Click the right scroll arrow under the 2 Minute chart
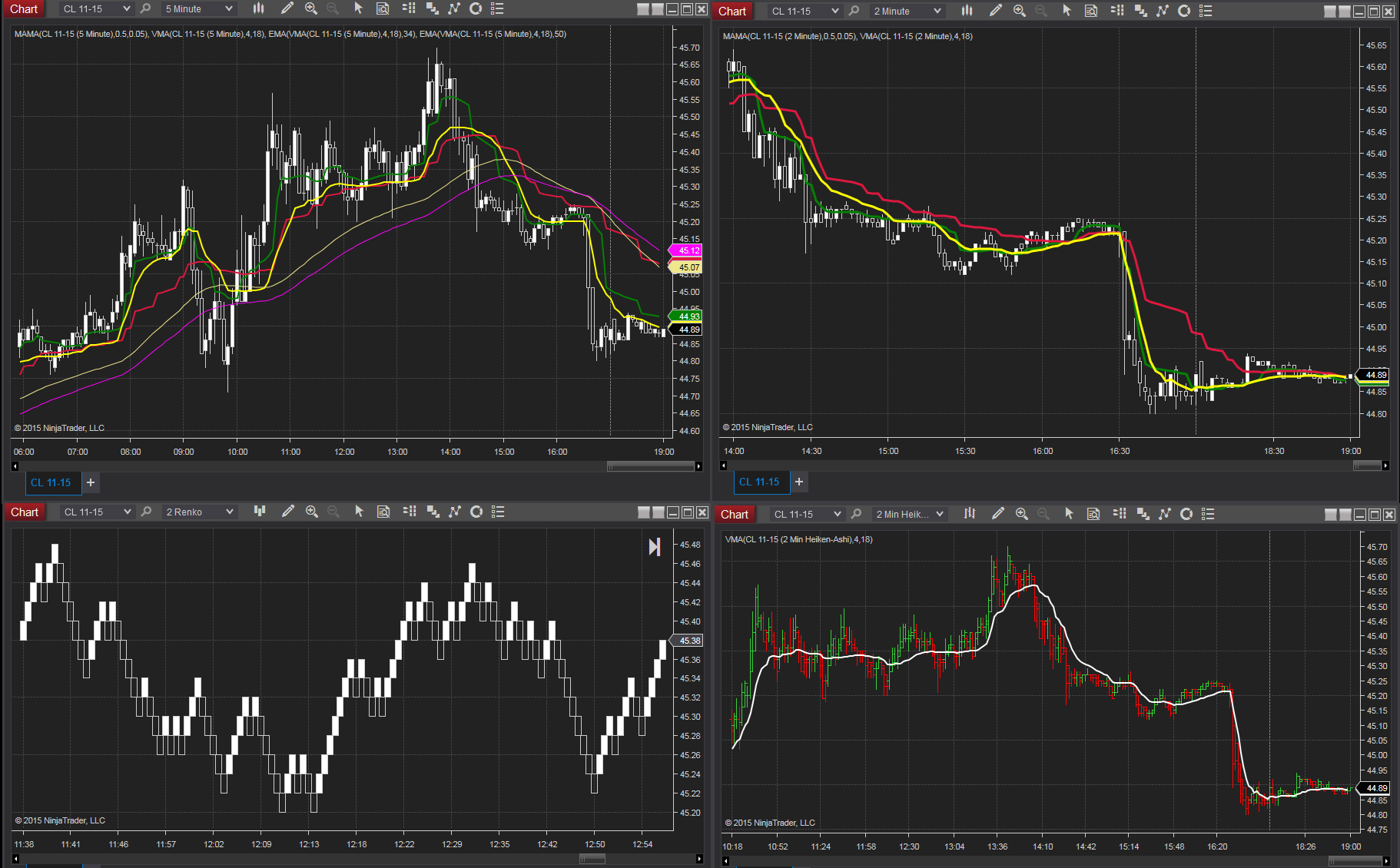Image resolution: width=1400 pixels, height=868 pixels. (x=1385, y=465)
